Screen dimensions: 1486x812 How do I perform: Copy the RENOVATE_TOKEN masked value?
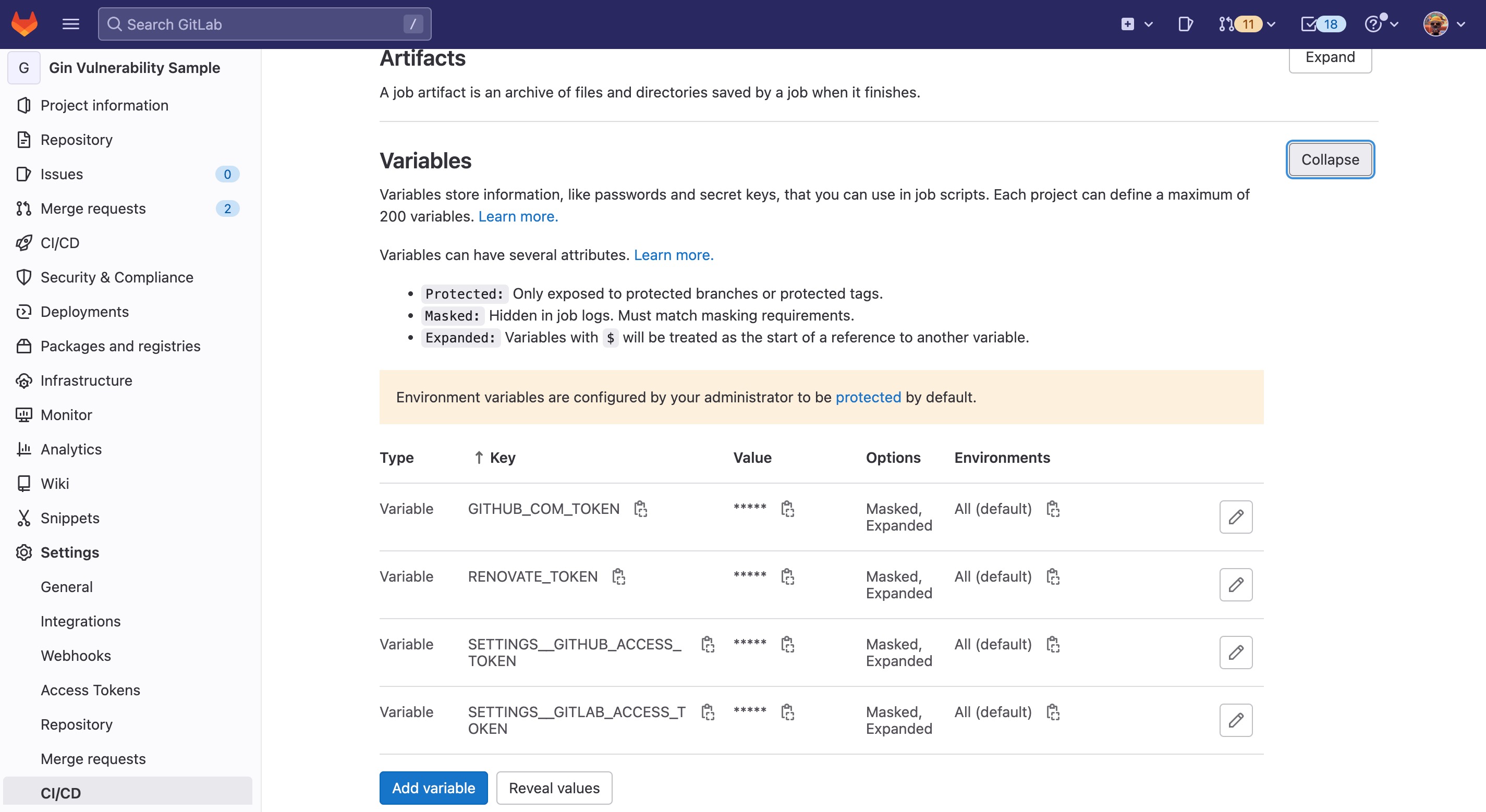pos(787,577)
